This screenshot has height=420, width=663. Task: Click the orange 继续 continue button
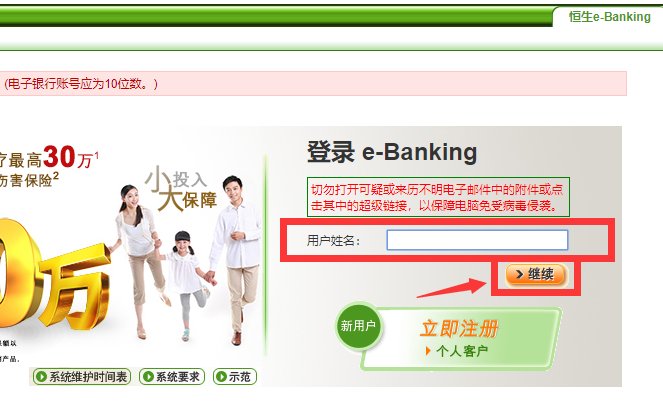tap(535, 275)
